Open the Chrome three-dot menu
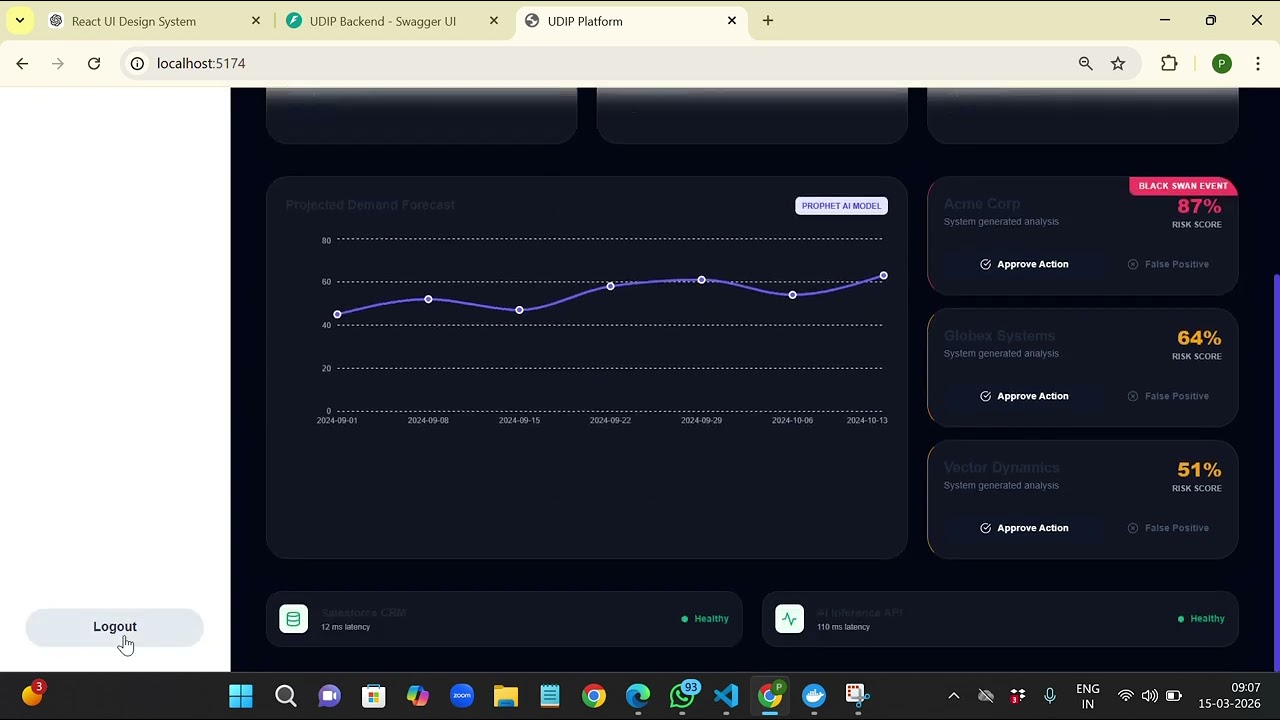 1258,63
